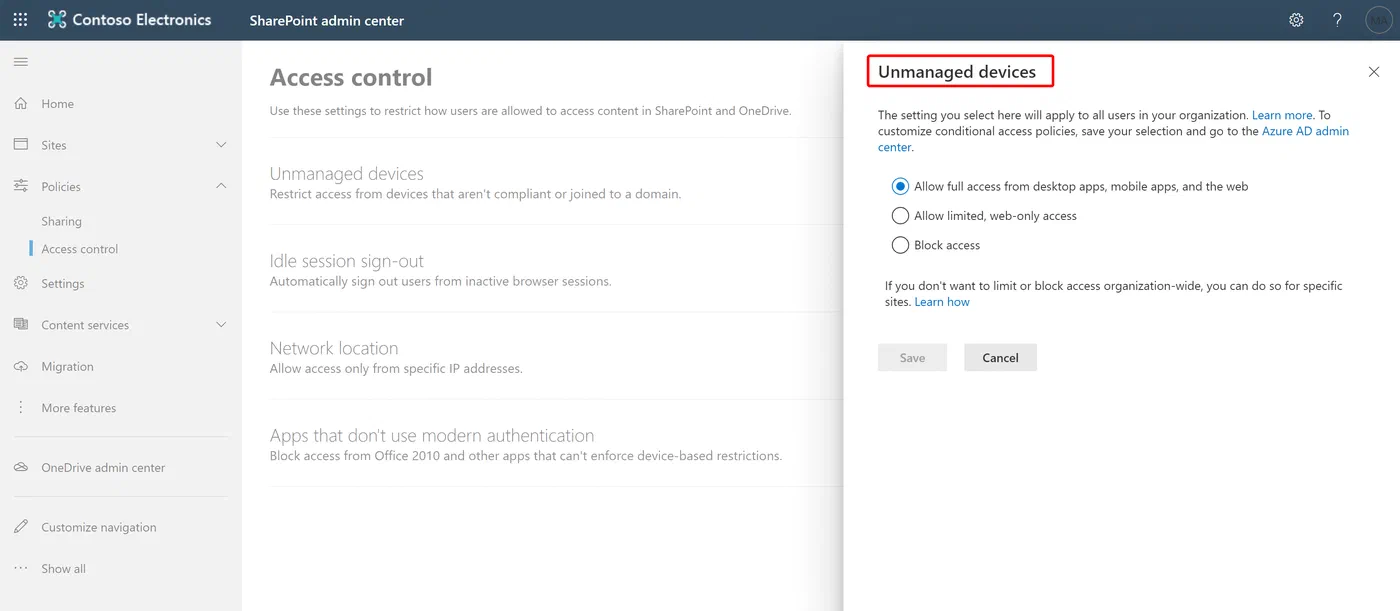Screen dimensions: 1400x611
Task: Click SharePoint admin center title
Action: [327, 20]
